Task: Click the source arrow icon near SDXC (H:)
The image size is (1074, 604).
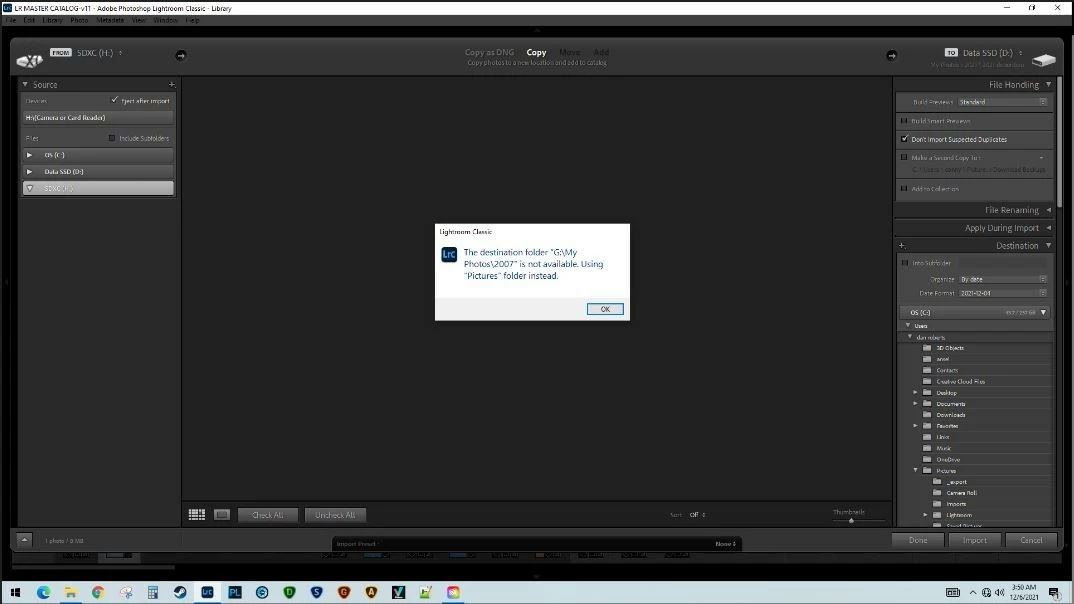Action: (x=181, y=55)
